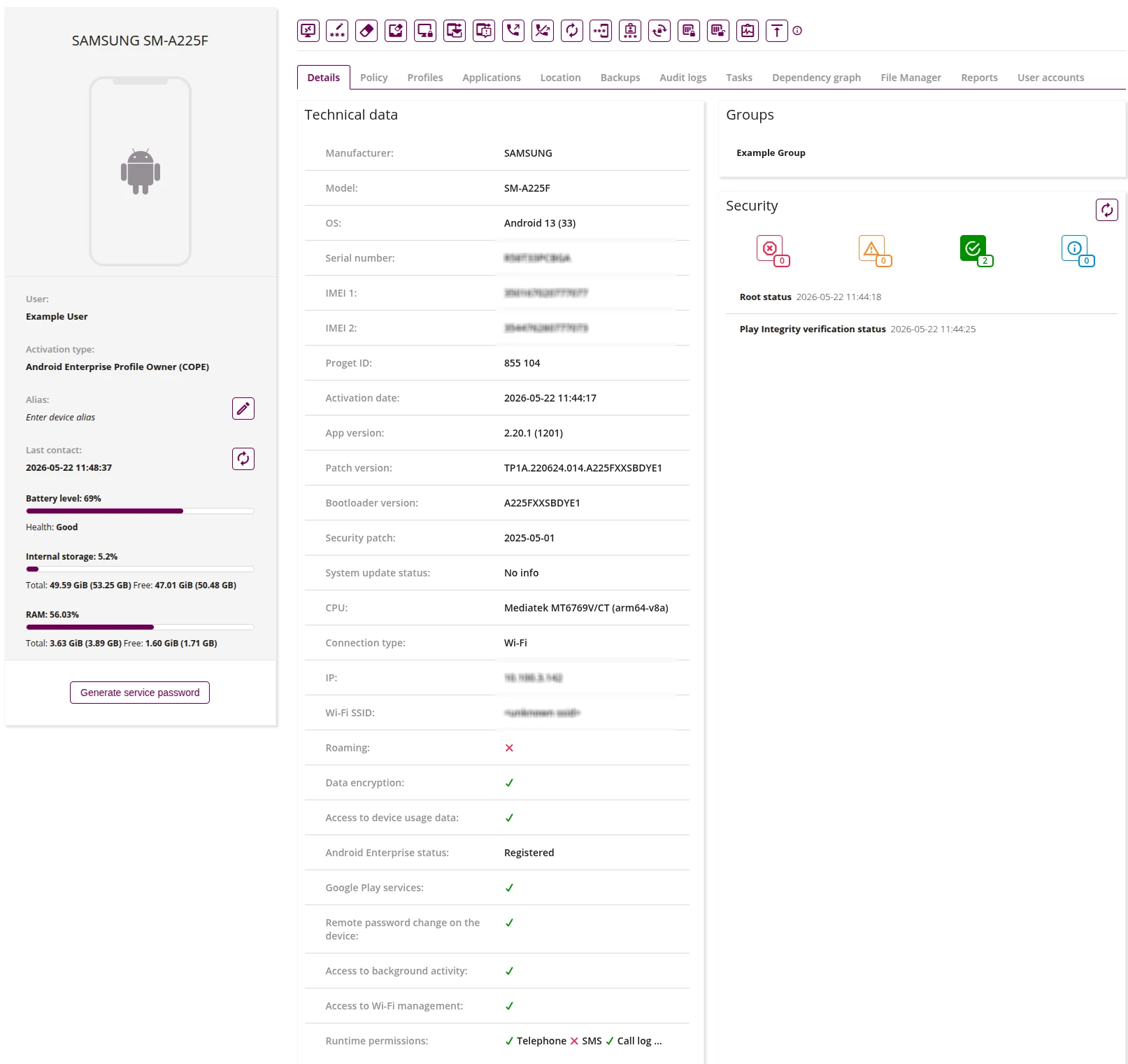
Task: Refresh the Security panel
Action: (1107, 210)
